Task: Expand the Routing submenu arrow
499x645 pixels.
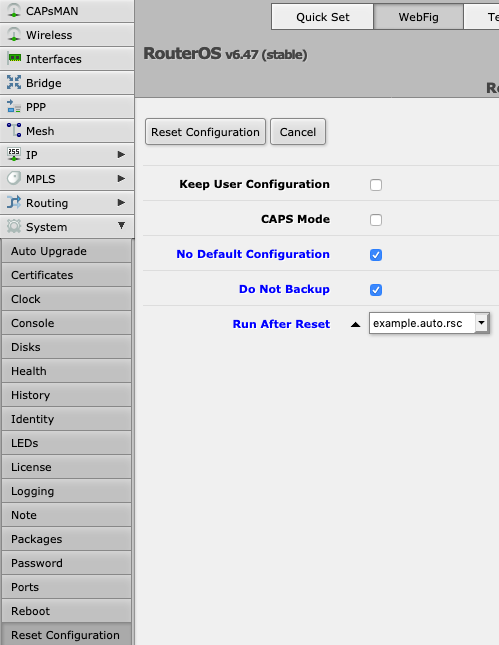Action: point(121,202)
